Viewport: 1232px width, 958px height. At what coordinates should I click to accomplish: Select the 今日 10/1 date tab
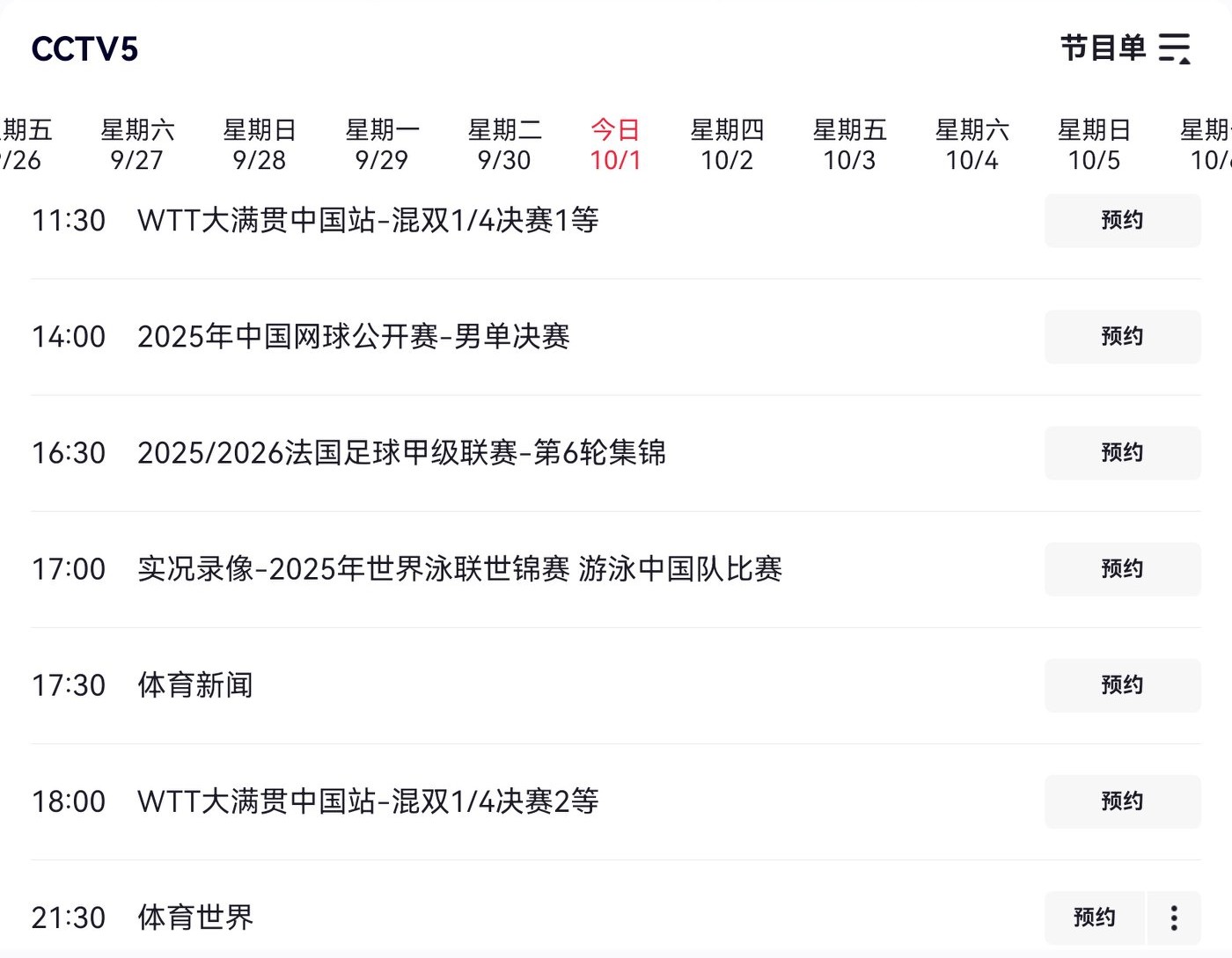tap(615, 145)
